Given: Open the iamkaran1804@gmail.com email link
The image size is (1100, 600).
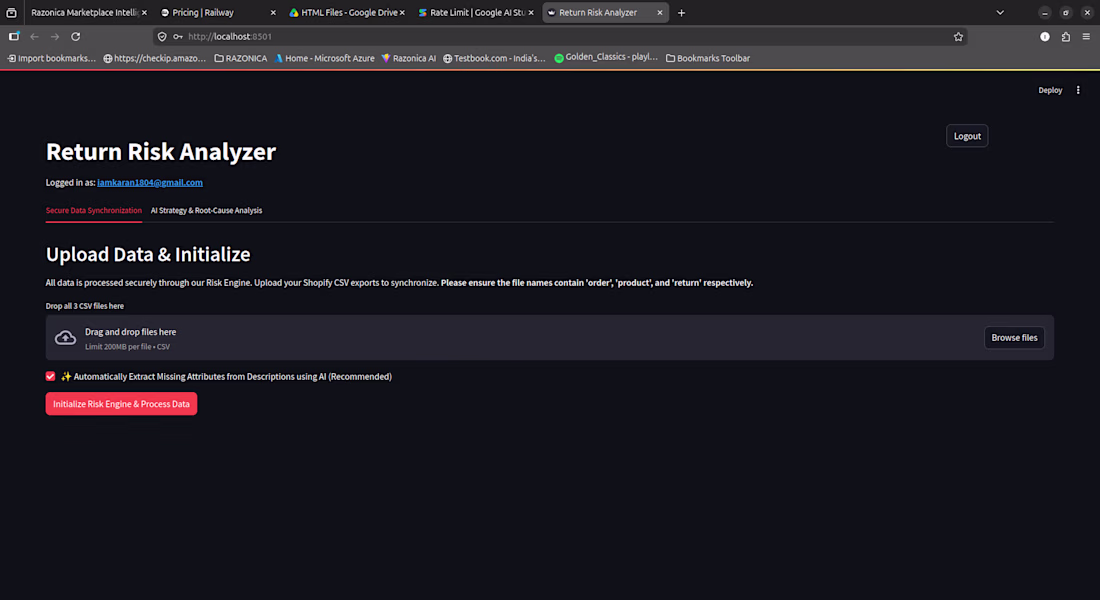Looking at the screenshot, I should tap(150, 182).
